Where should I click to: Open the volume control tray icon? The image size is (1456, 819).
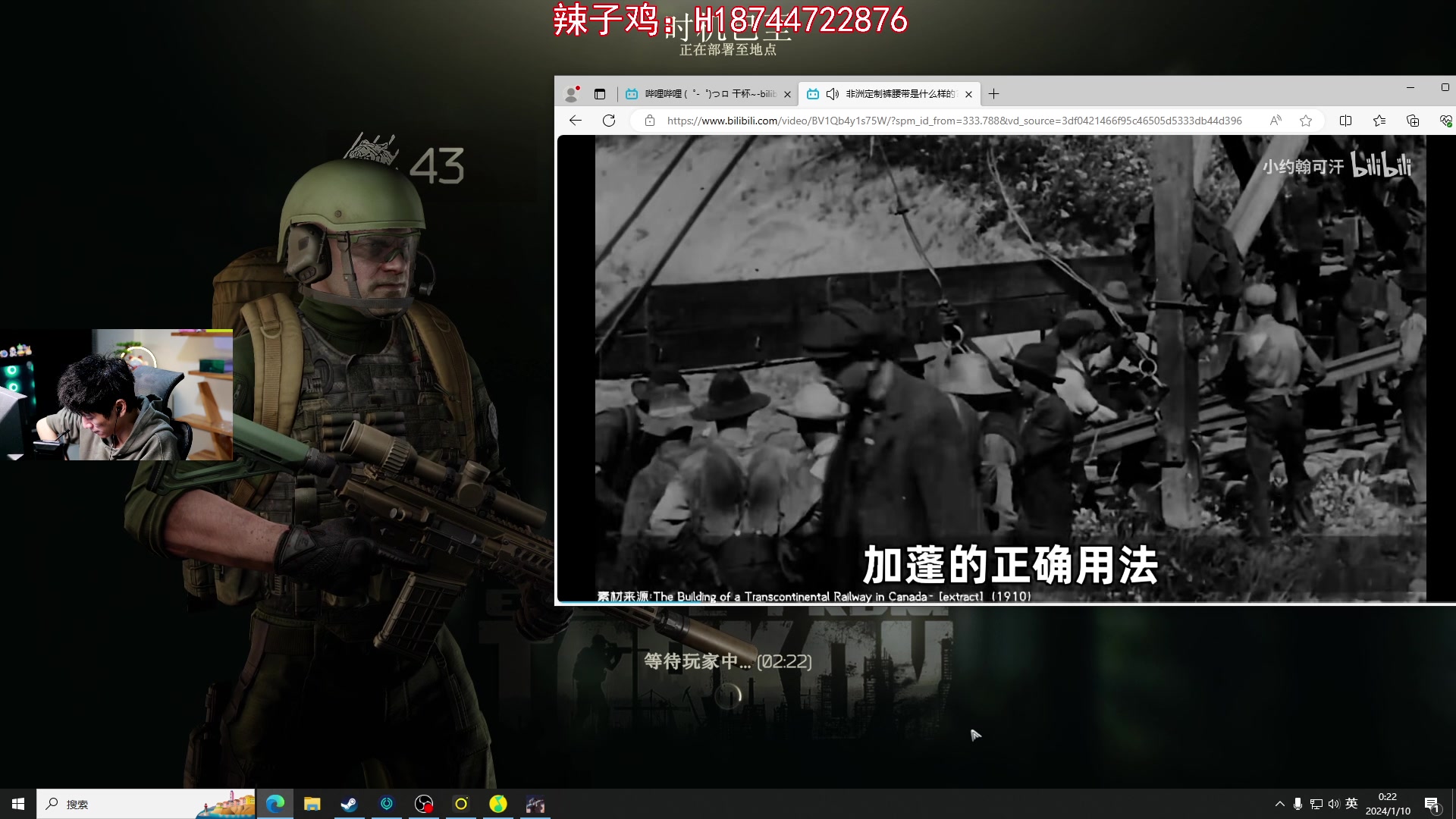click(1334, 804)
